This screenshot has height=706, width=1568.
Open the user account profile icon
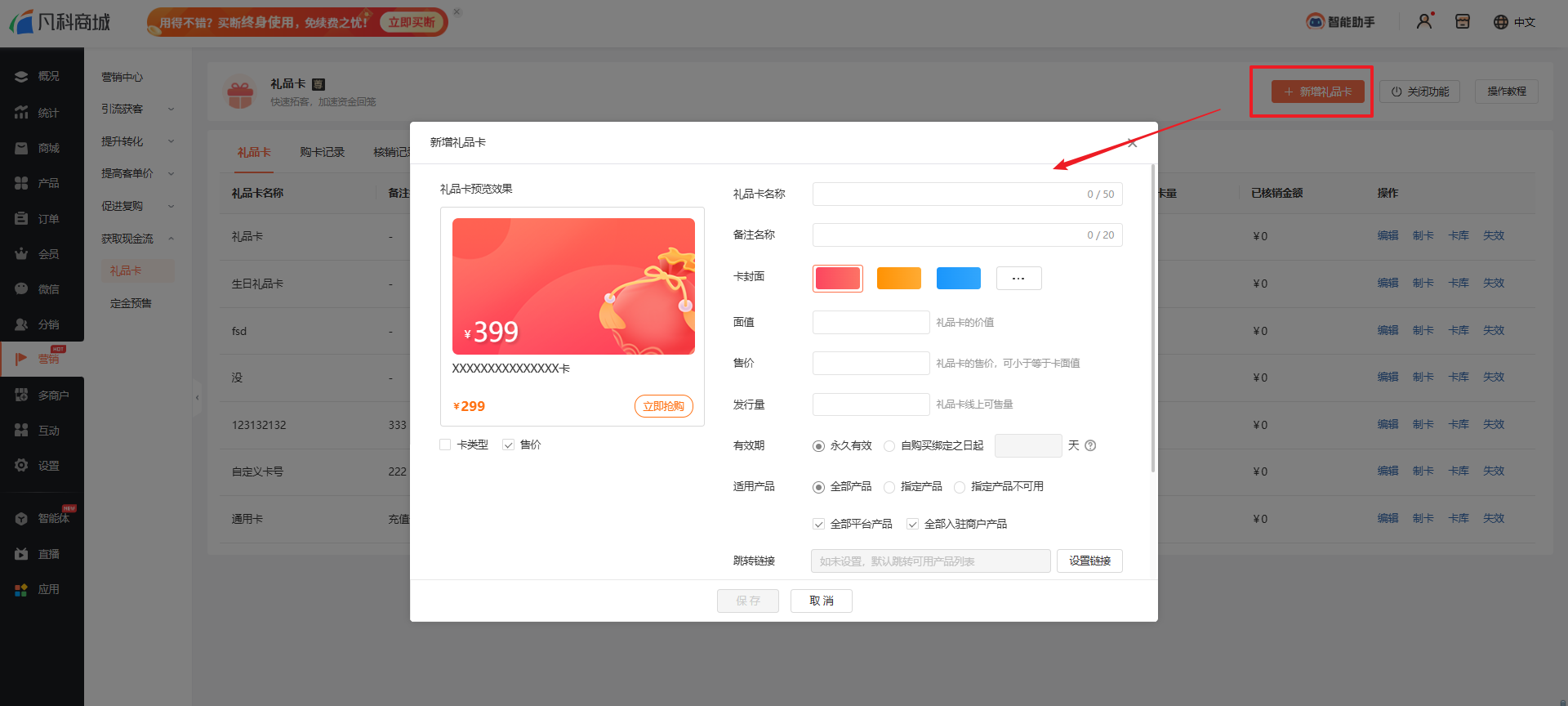[1424, 22]
